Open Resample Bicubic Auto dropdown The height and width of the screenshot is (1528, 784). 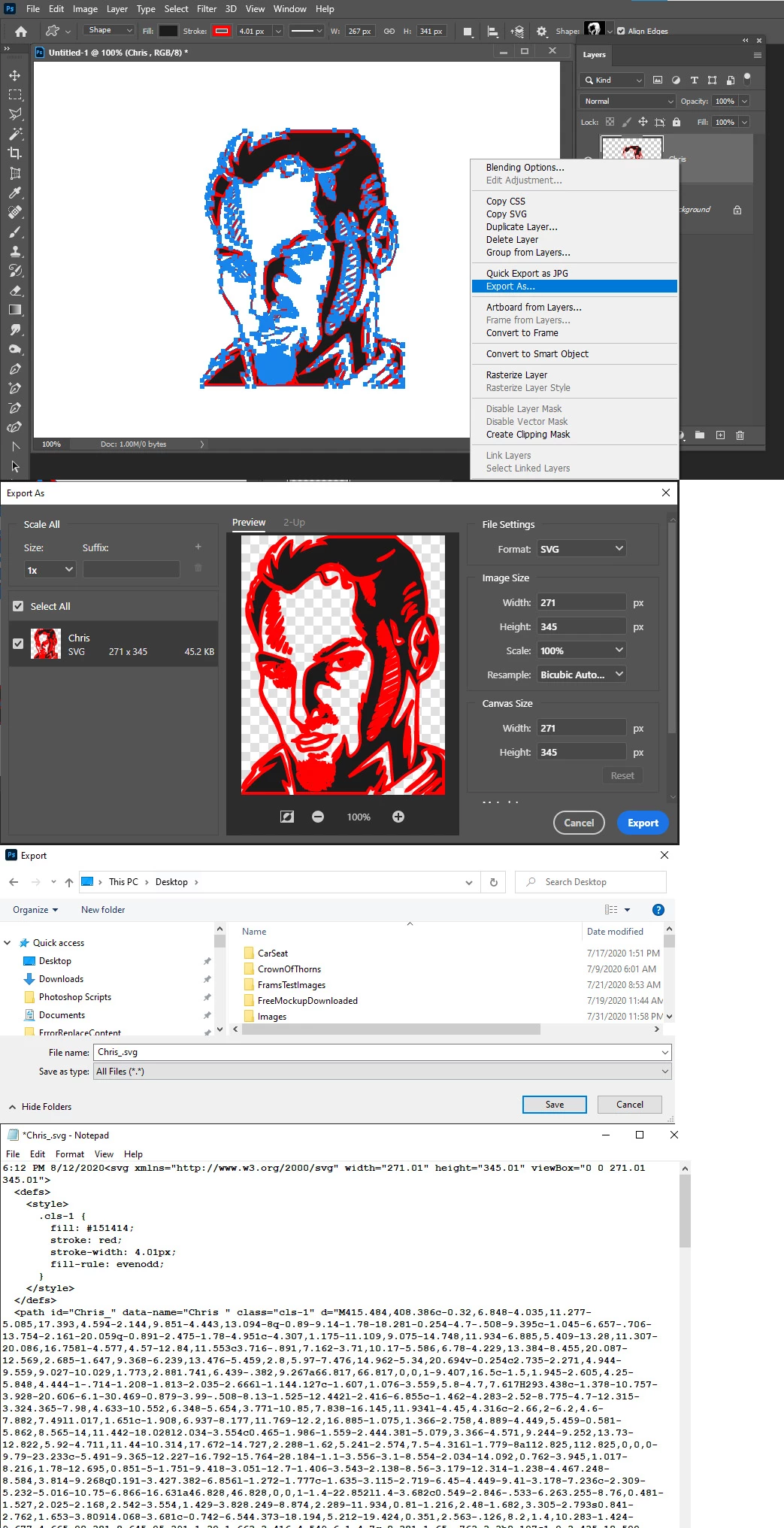(582, 675)
